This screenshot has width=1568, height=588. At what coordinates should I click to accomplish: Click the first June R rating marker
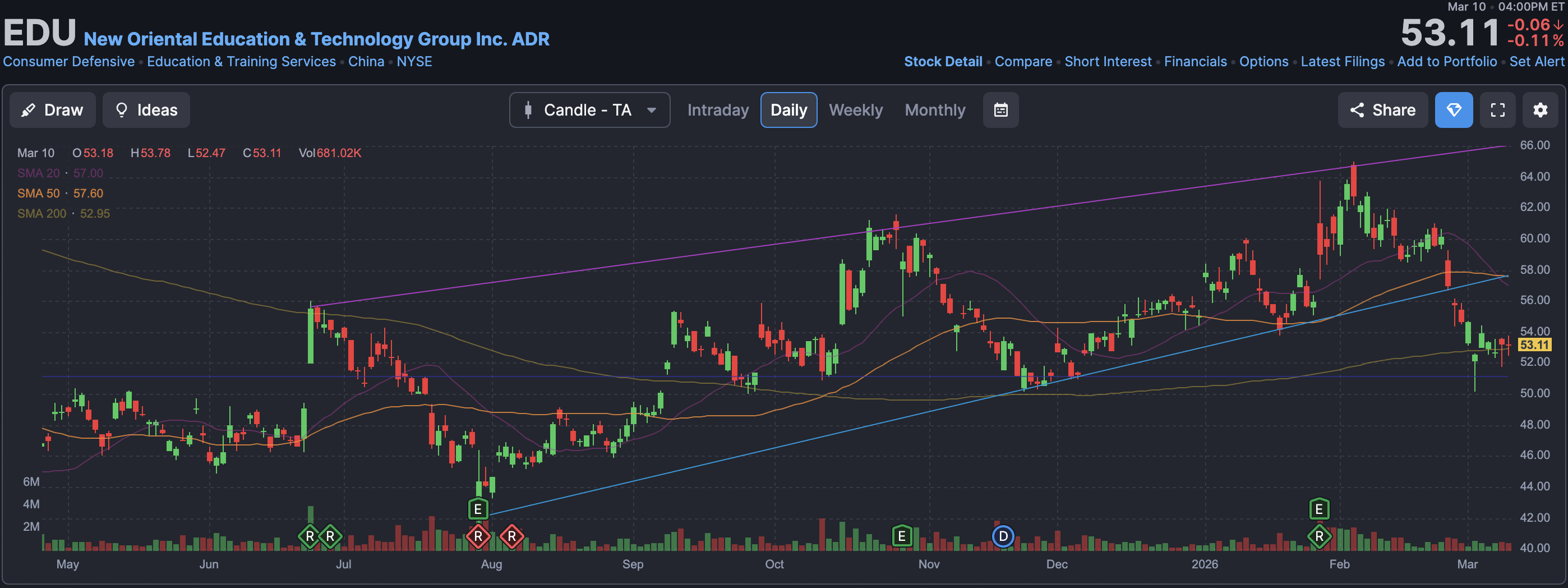pyautogui.click(x=310, y=536)
